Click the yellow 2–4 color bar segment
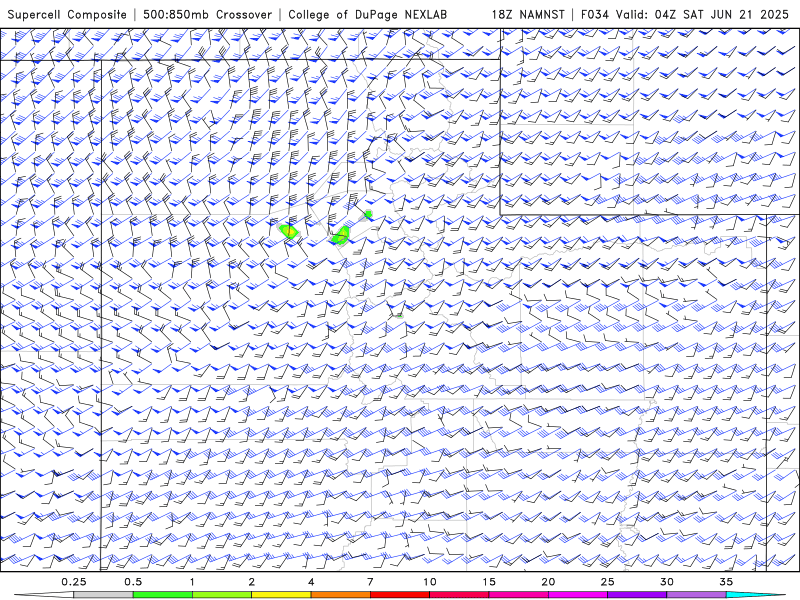 click(x=281, y=595)
